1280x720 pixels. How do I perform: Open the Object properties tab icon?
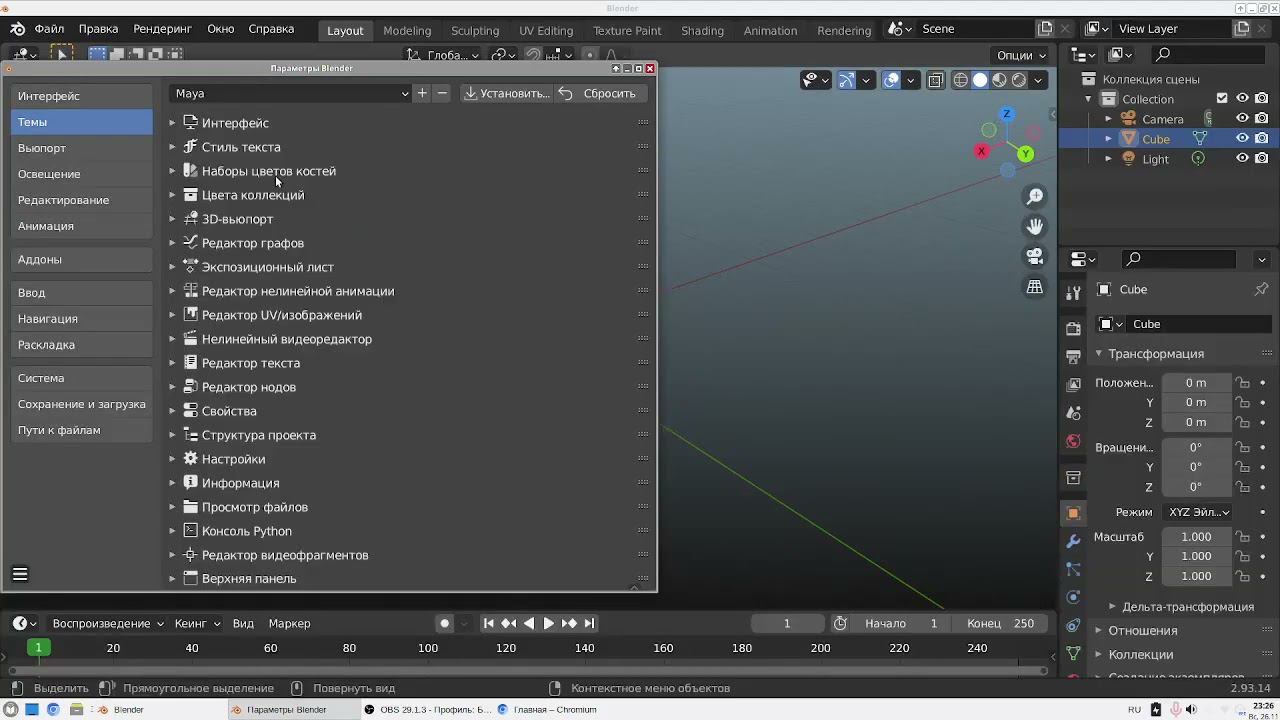coord(1073,513)
